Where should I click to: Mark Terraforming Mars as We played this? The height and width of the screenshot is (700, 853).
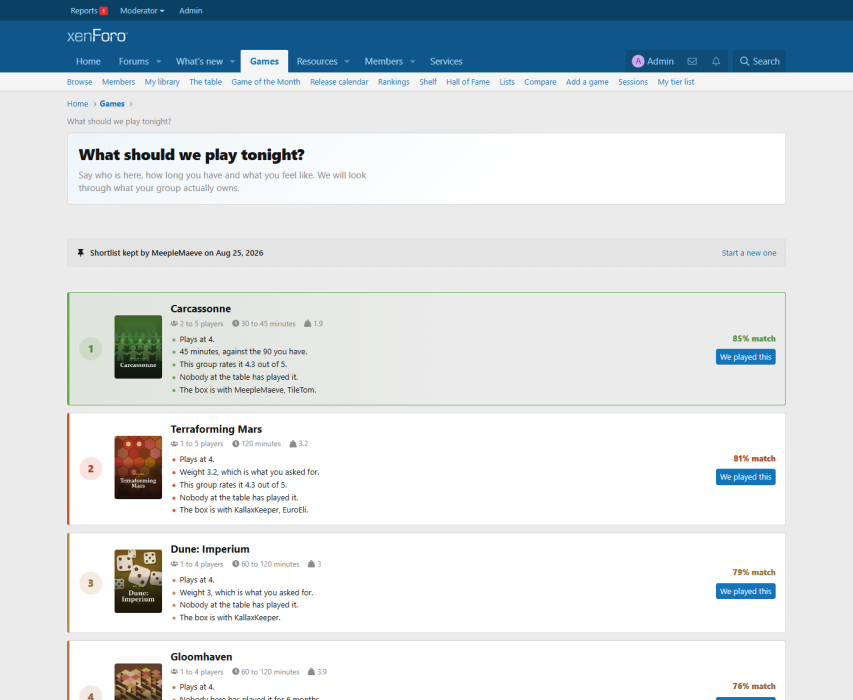coord(745,477)
